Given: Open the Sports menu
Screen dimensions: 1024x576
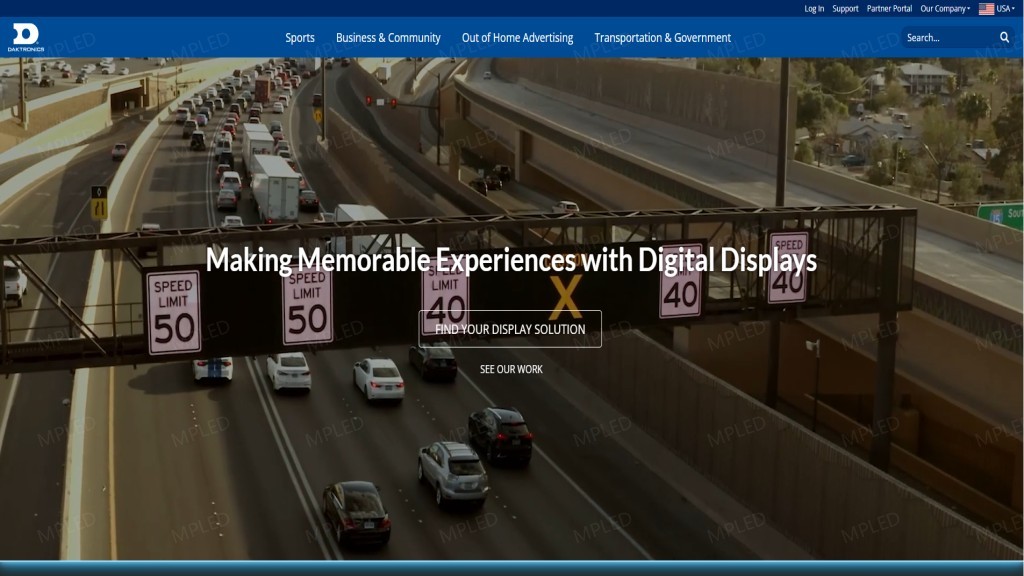Looking at the screenshot, I should [300, 38].
